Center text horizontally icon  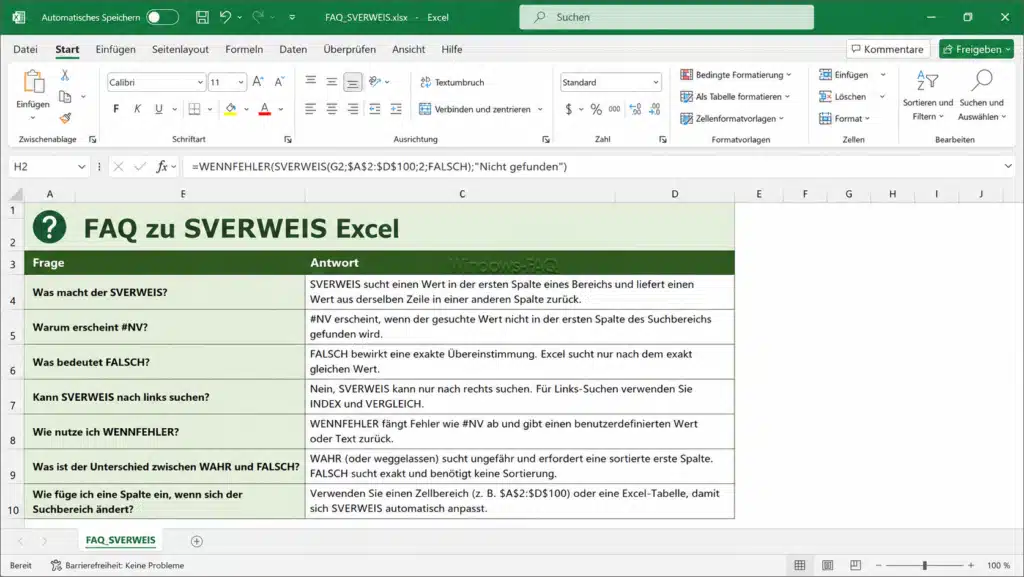332,109
